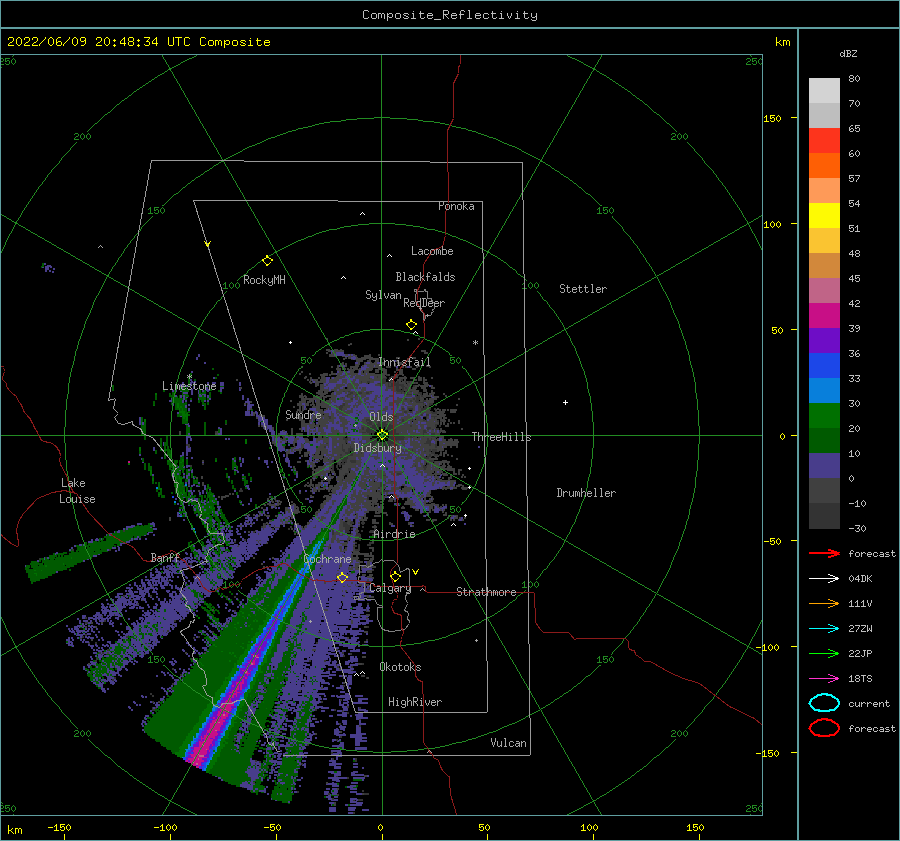Image resolution: width=900 pixels, height=841 pixels.
Task: Click the cyan current ellipse icon
Action: coord(824,703)
